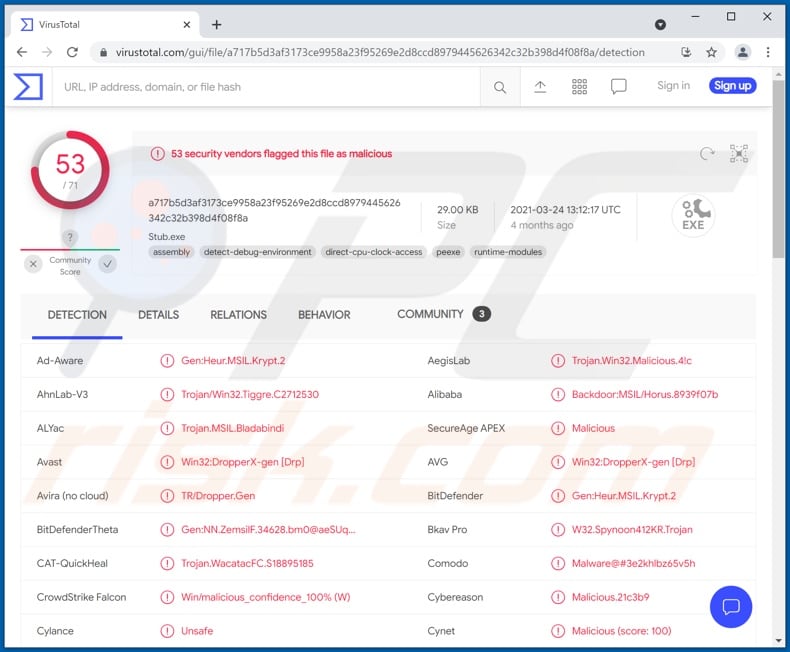Click the site lock icon in address bar
This screenshot has height=652, width=790.
(104, 52)
